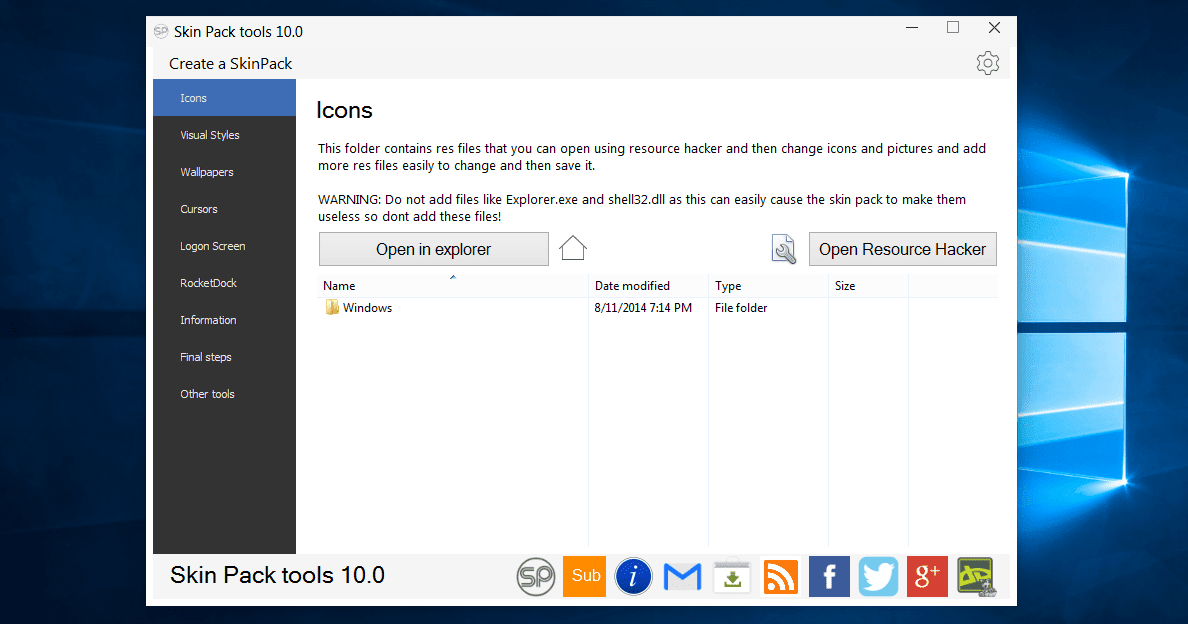Minimize the Skin Pack tools window
The image size is (1188, 624).
click(x=912, y=28)
